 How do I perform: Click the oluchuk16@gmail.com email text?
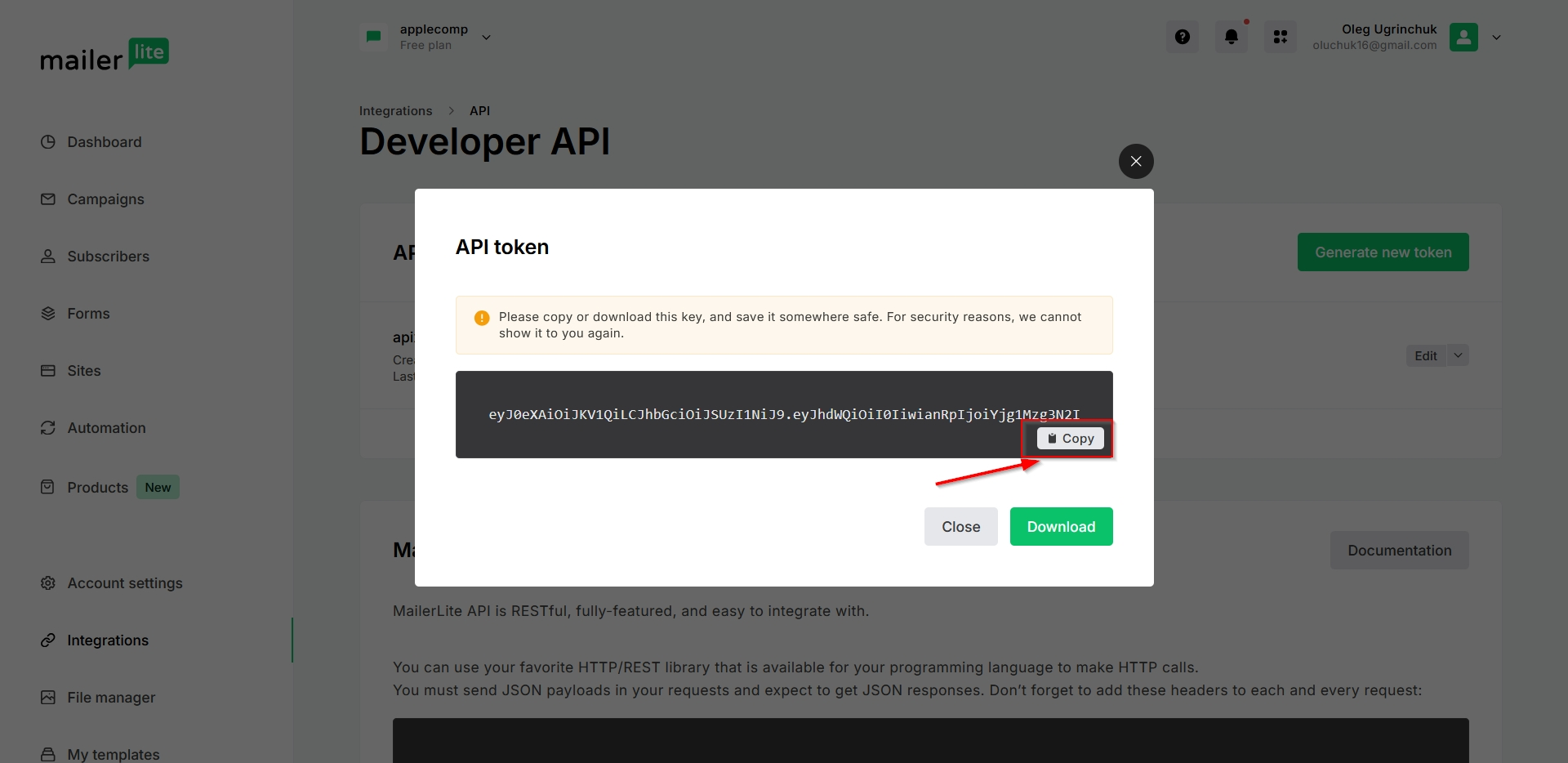[x=1374, y=46]
